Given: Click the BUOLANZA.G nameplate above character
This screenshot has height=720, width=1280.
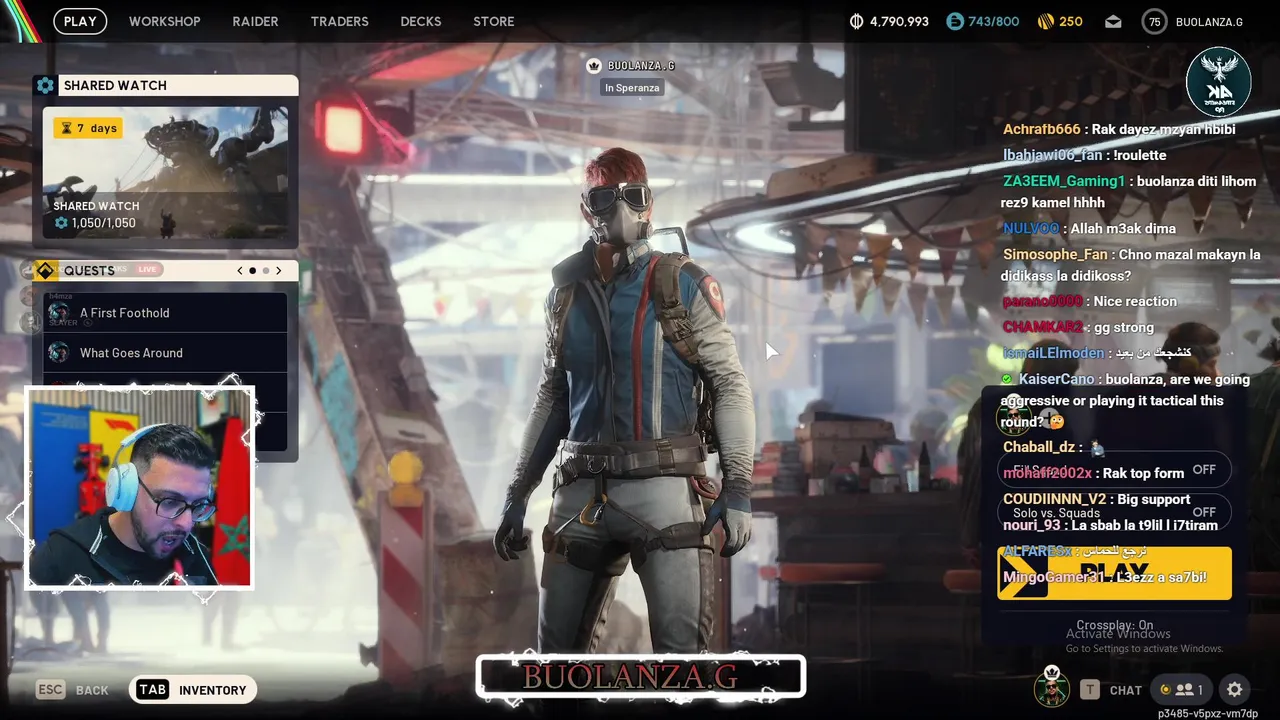Looking at the screenshot, I should point(641,66).
